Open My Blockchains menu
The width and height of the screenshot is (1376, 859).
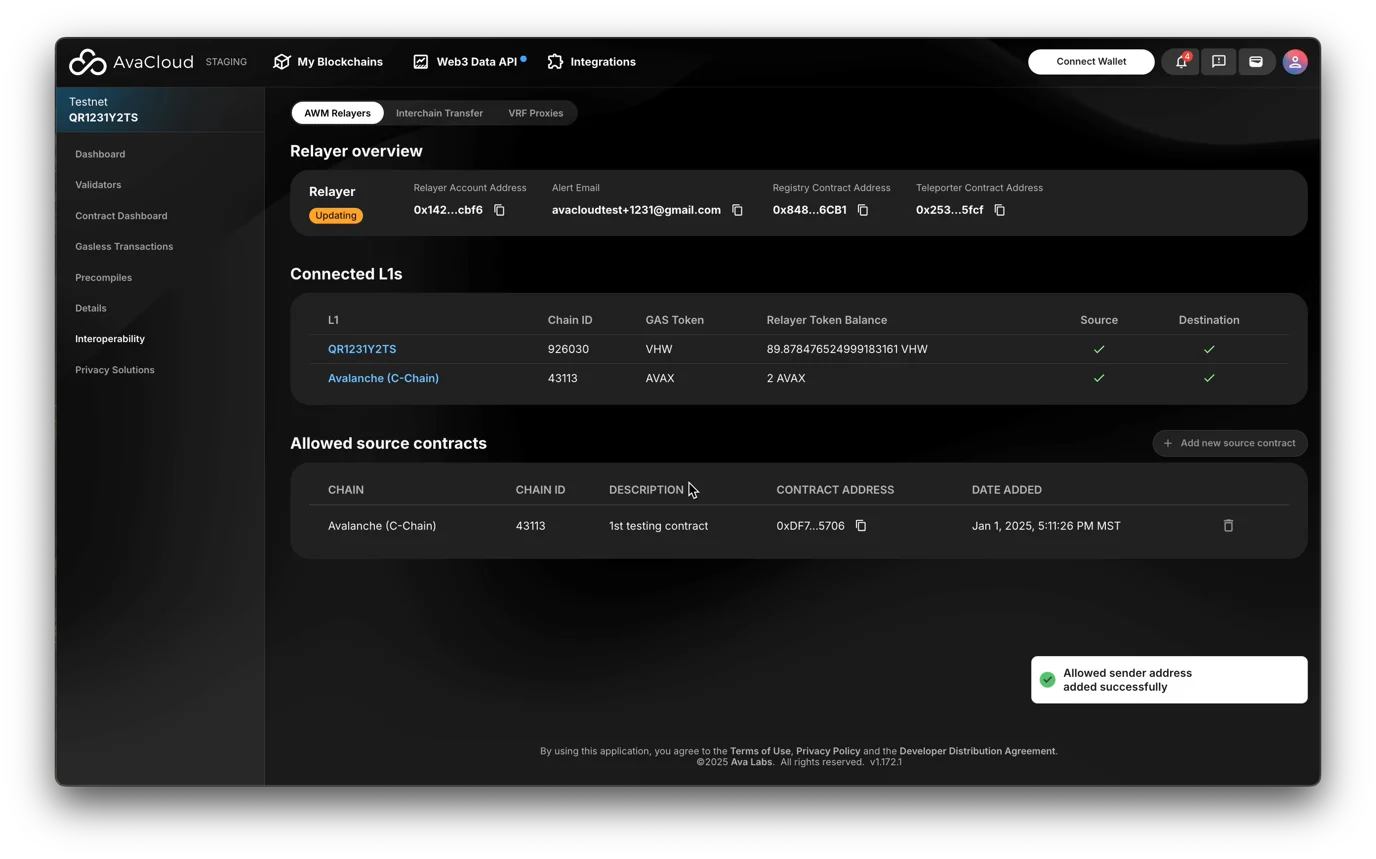(328, 62)
